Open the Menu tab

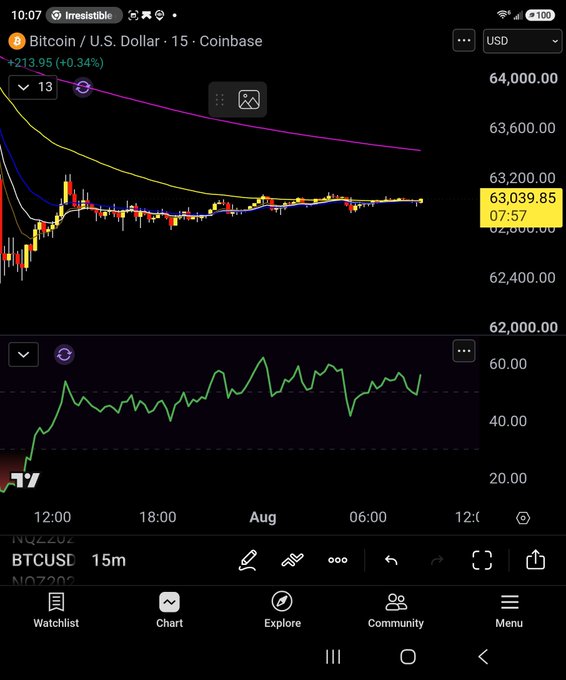509,611
